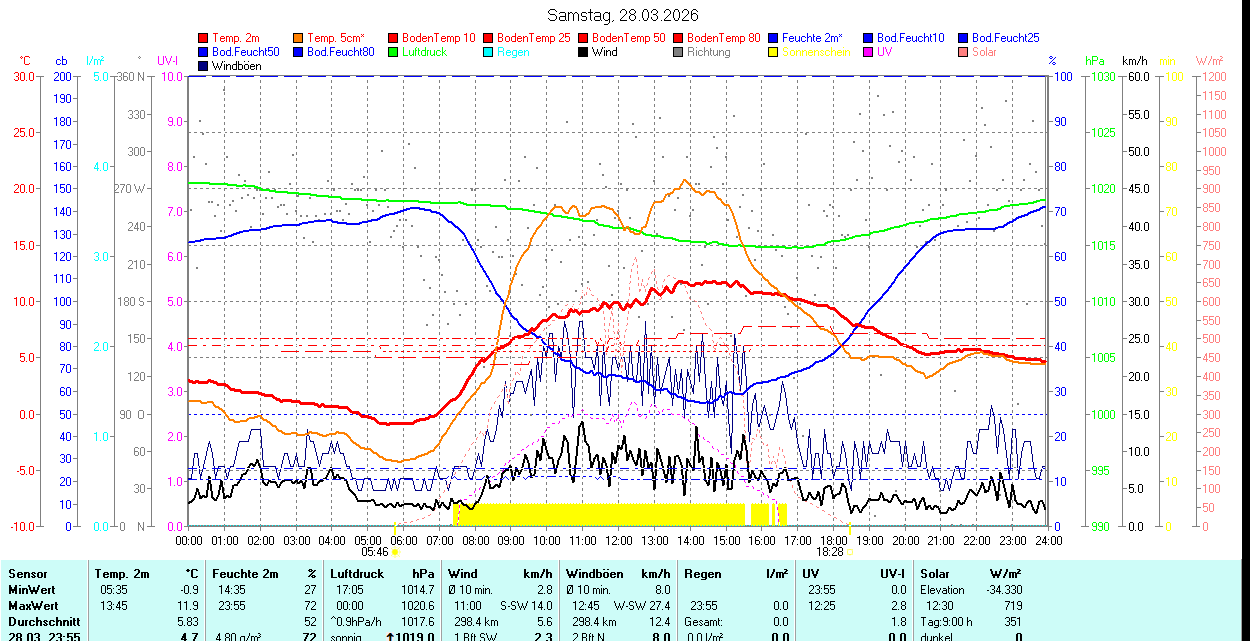This screenshot has height=641, width=1250.
Task: Click the yellow sunshine duration bar
Action: 600,514
